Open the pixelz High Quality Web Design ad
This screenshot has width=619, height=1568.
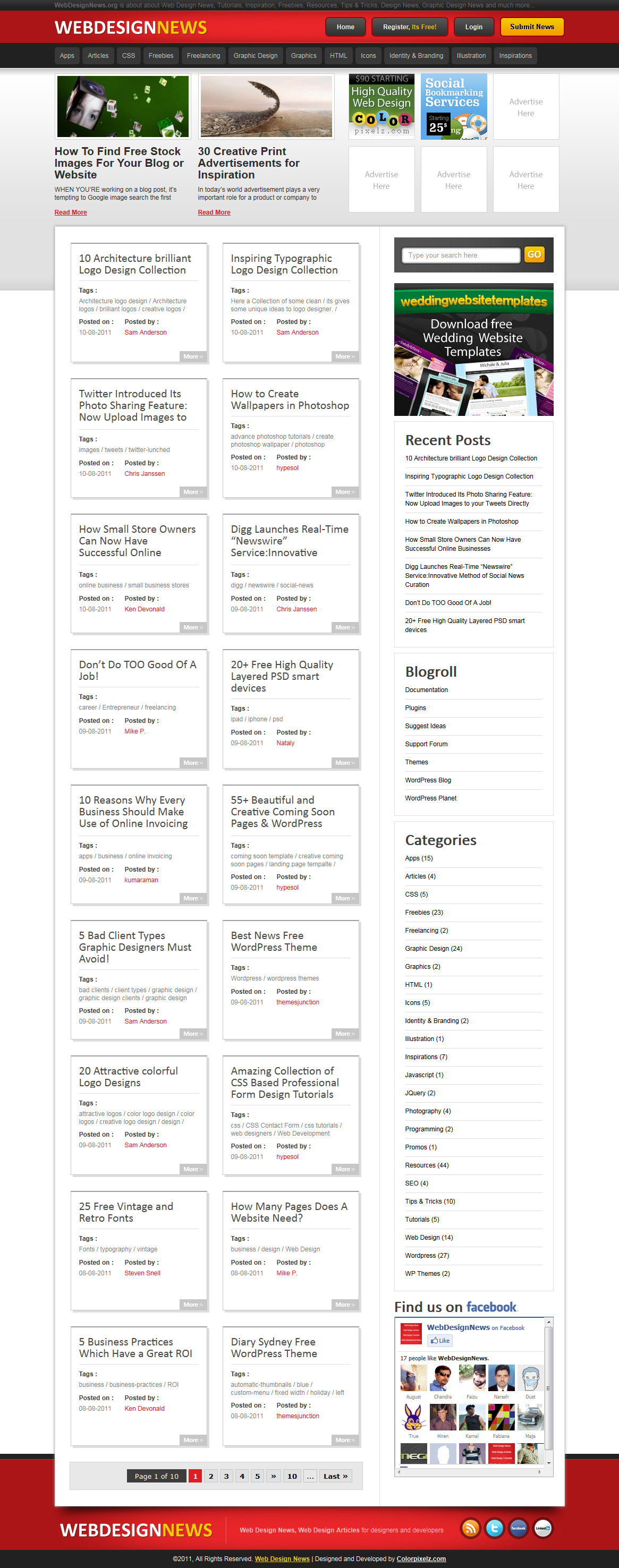tap(381, 106)
